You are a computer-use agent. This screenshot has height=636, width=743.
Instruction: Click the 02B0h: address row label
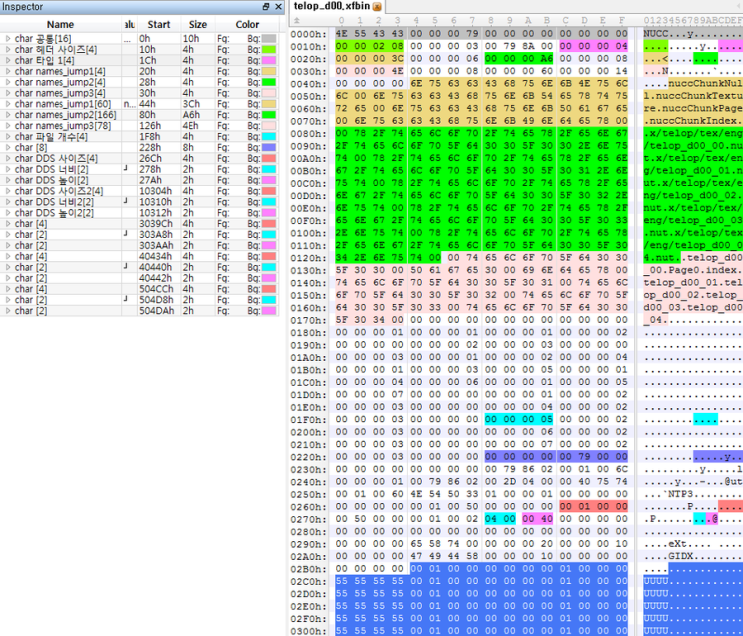[308, 569]
